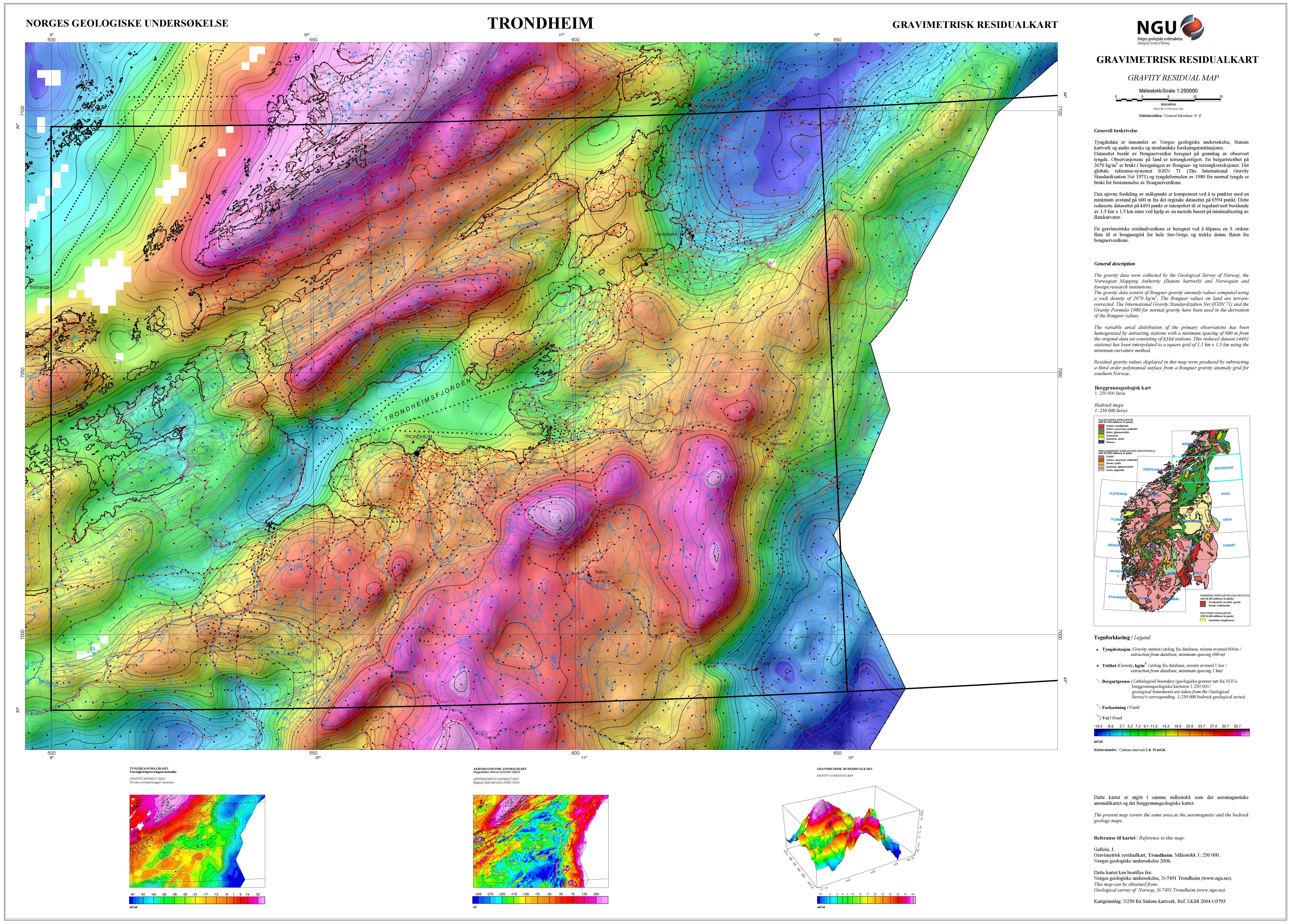The height and width of the screenshot is (924, 1292).
Task: Click the NORGES GEOLOGISKE UNDERSØKELSE header text
Action: point(127,23)
